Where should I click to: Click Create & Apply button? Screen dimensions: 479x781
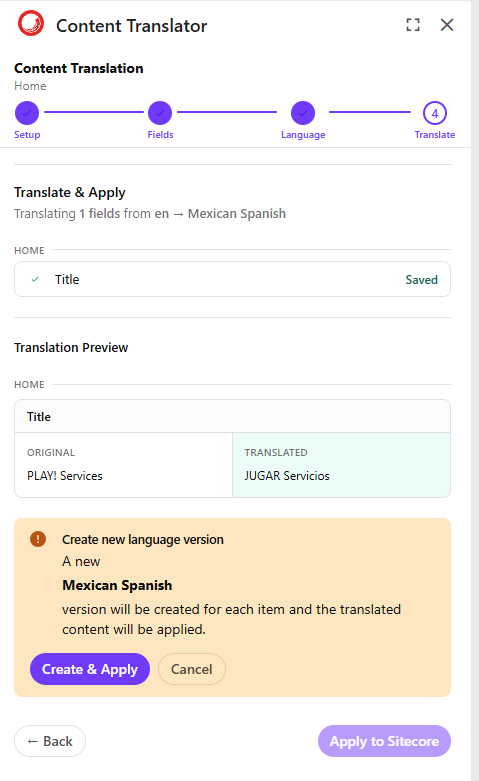(90, 669)
